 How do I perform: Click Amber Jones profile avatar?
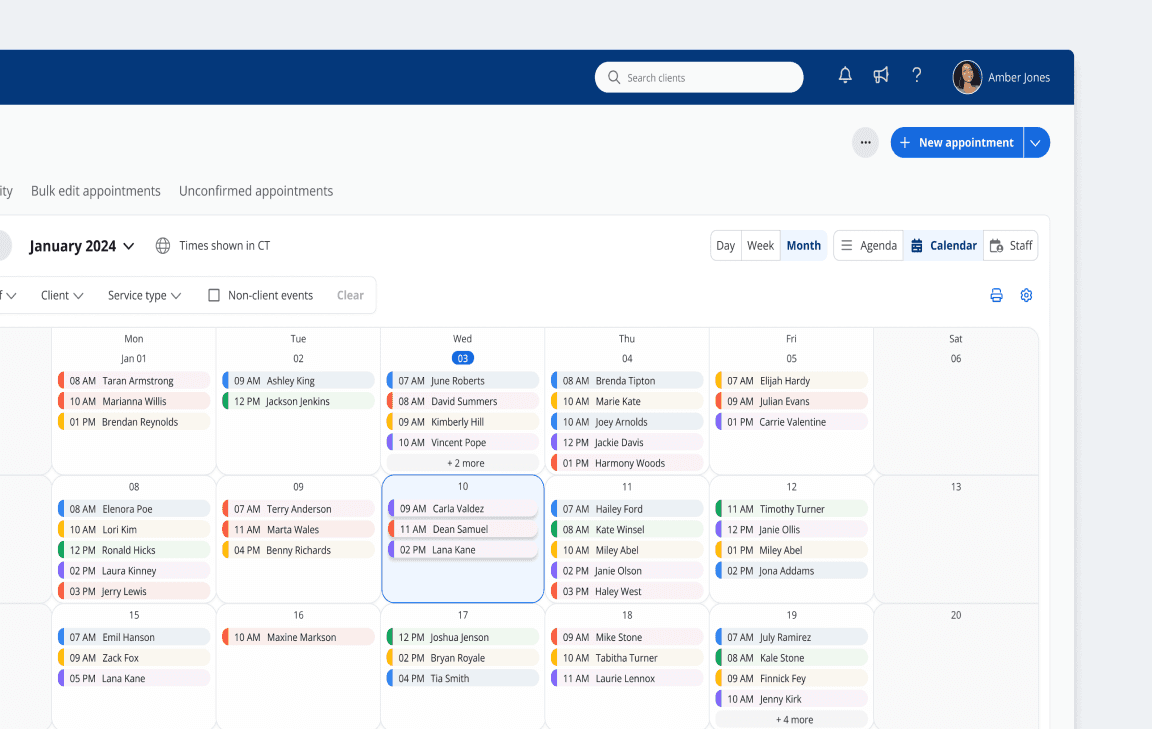(x=967, y=76)
